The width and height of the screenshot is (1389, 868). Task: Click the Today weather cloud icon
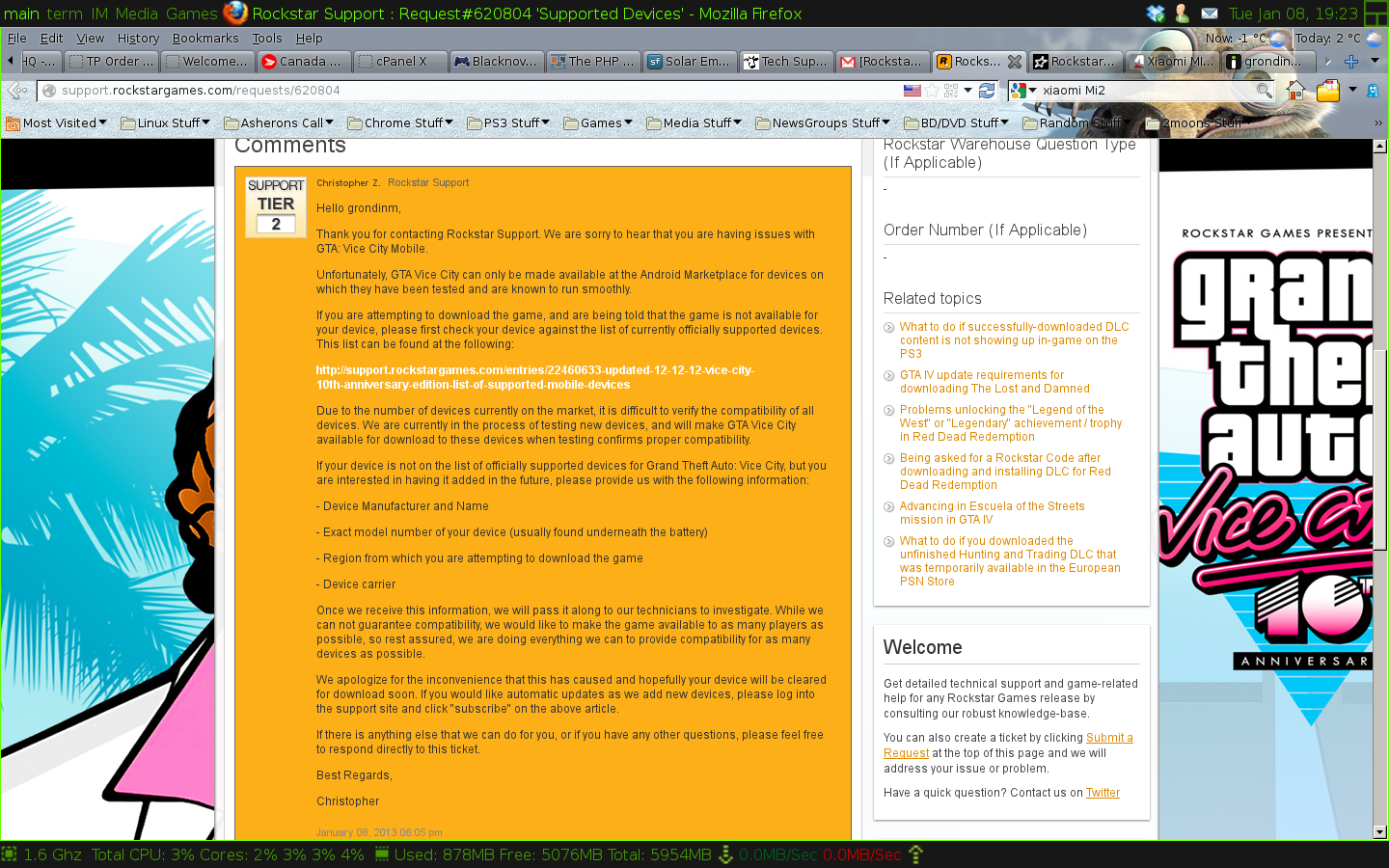1374,39
